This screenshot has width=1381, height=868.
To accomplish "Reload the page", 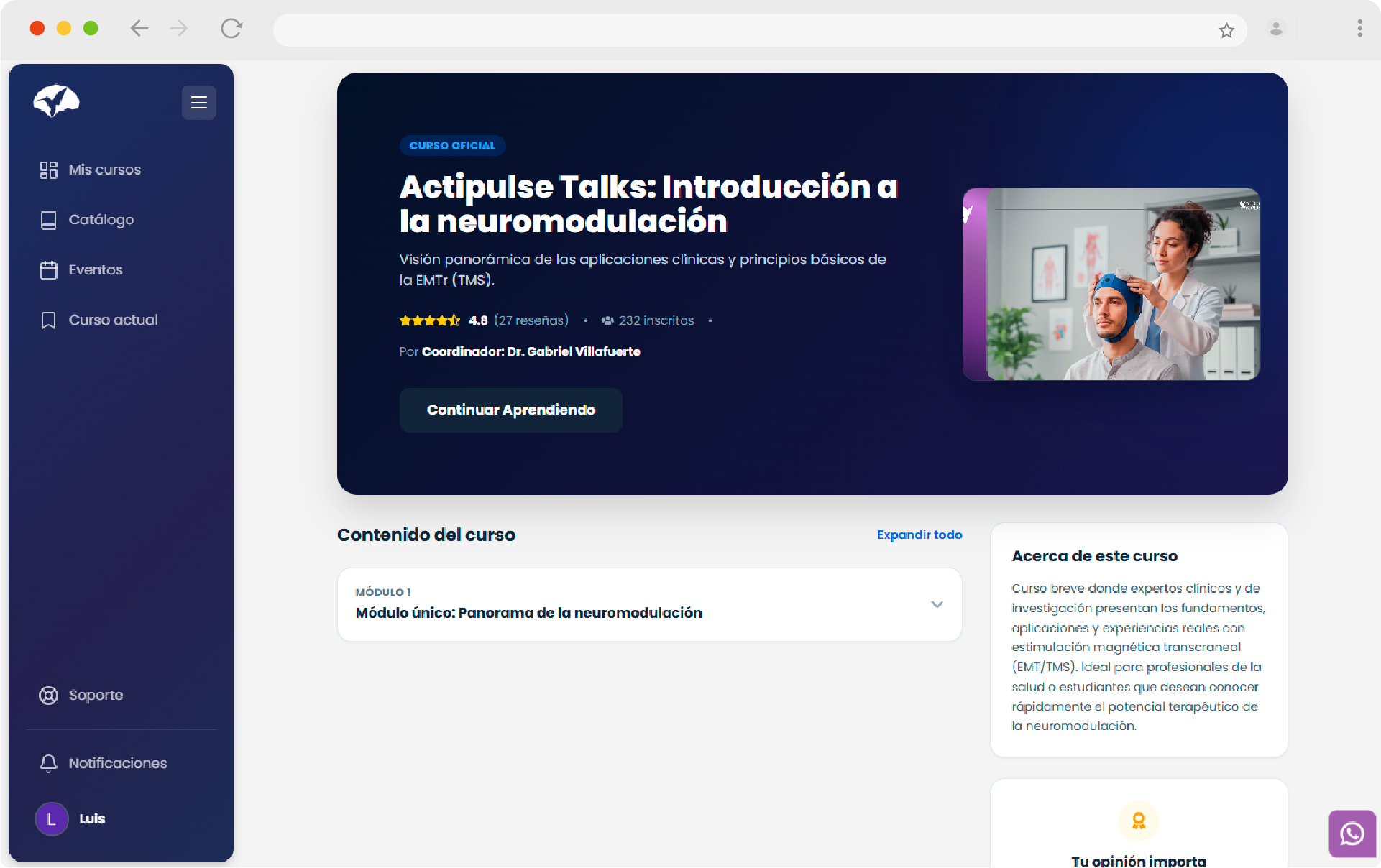I will coord(231,29).
